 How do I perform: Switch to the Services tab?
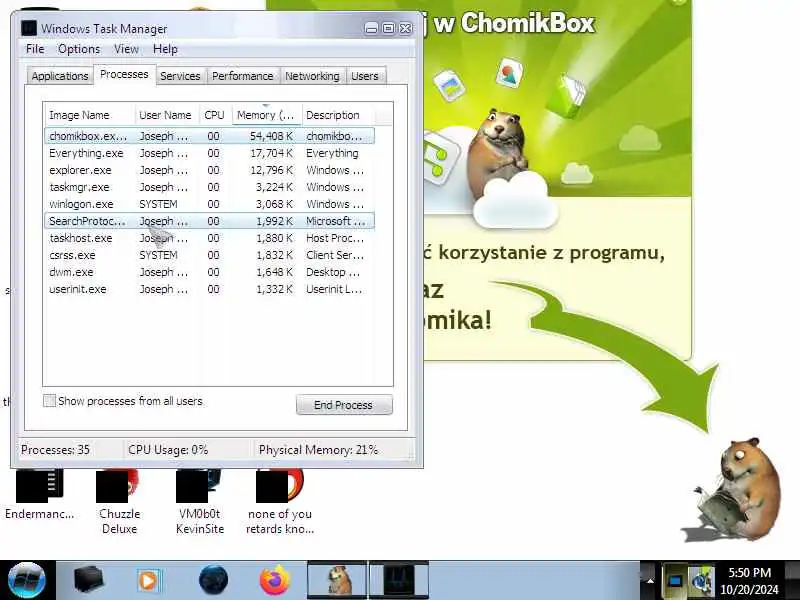(x=180, y=76)
